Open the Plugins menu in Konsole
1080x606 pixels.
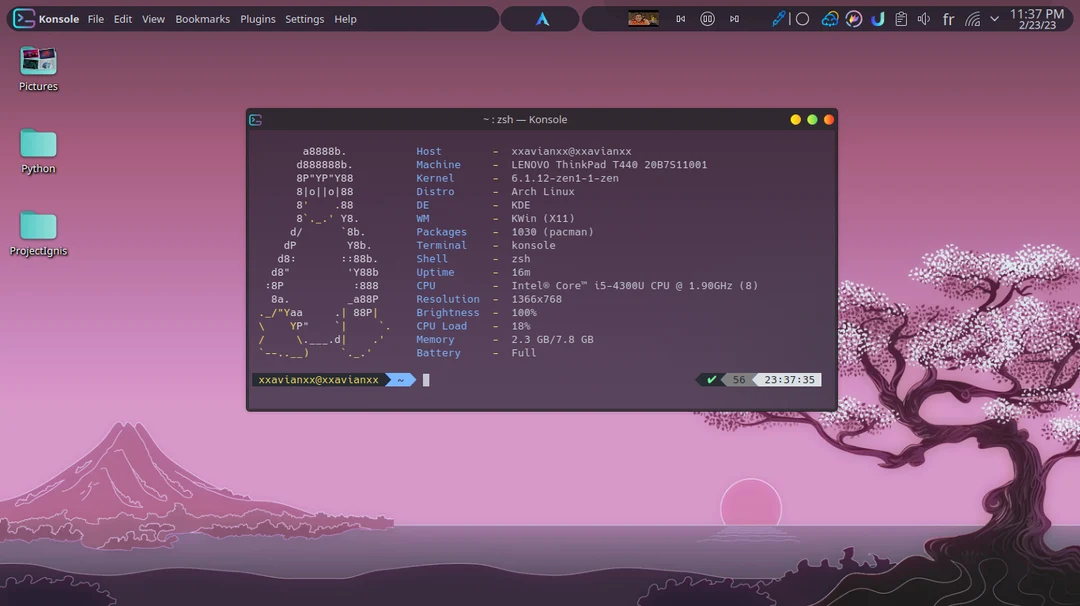(258, 18)
